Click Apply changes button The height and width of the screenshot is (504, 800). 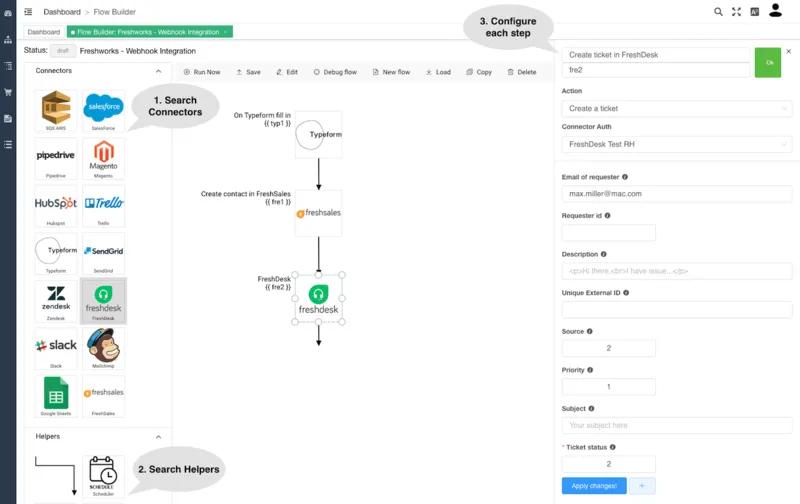point(594,486)
